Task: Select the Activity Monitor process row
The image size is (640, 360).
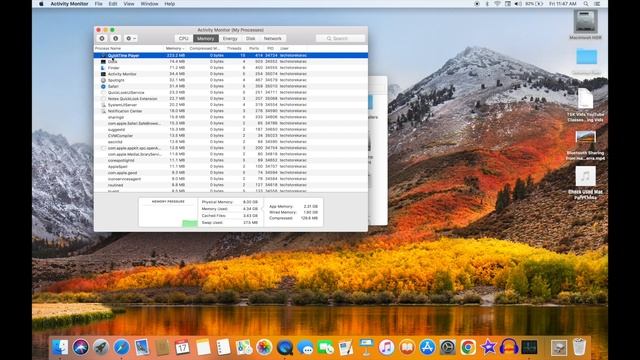Action: coord(231,74)
